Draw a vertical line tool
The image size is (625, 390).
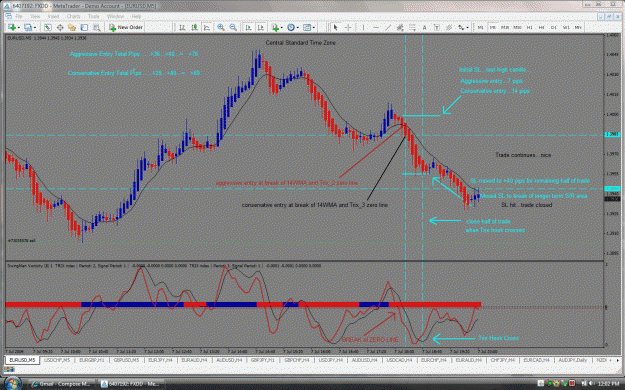point(363,27)
